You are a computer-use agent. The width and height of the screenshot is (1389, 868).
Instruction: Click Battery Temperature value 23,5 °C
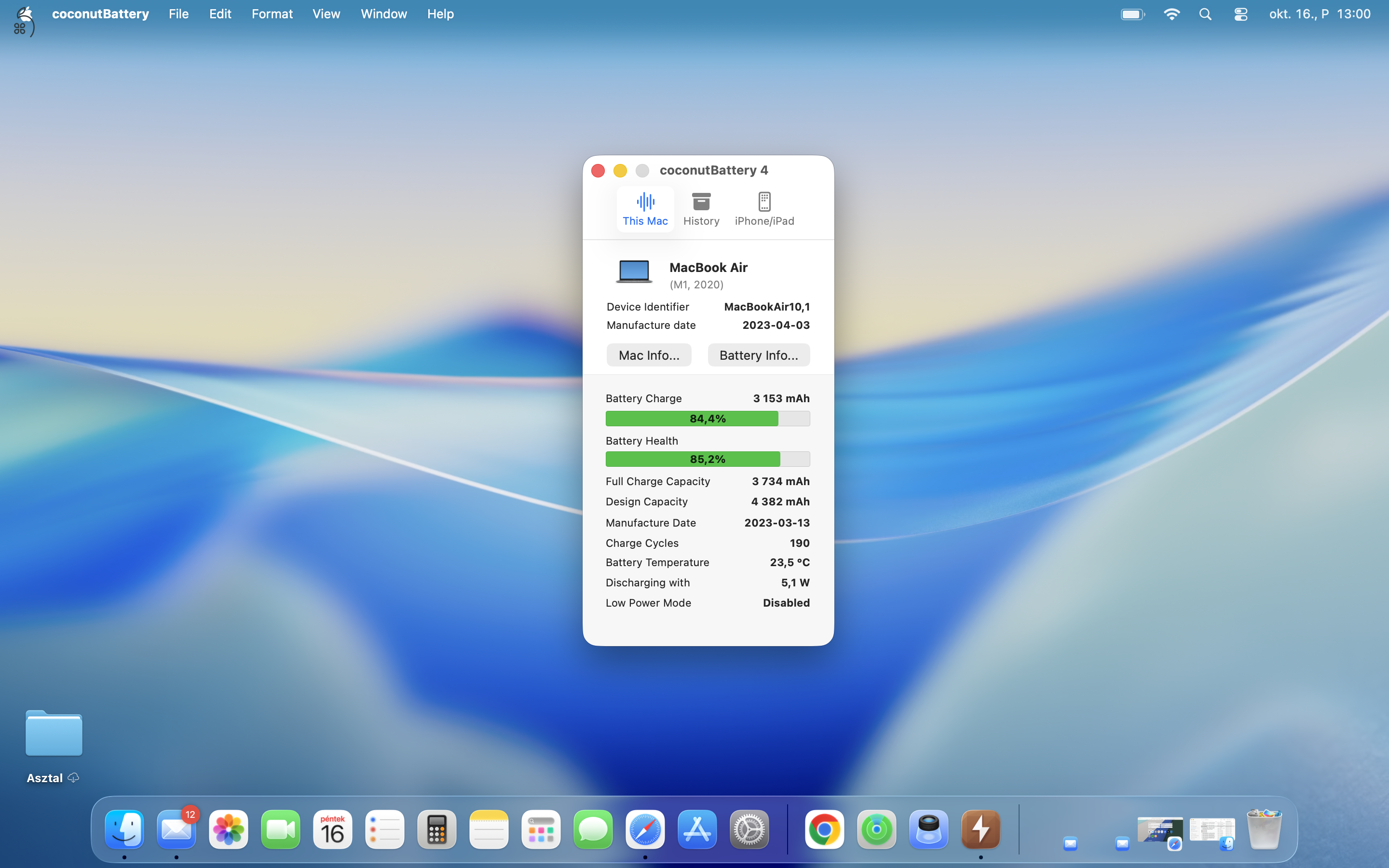pyautogui.click(x=790, y=563)
